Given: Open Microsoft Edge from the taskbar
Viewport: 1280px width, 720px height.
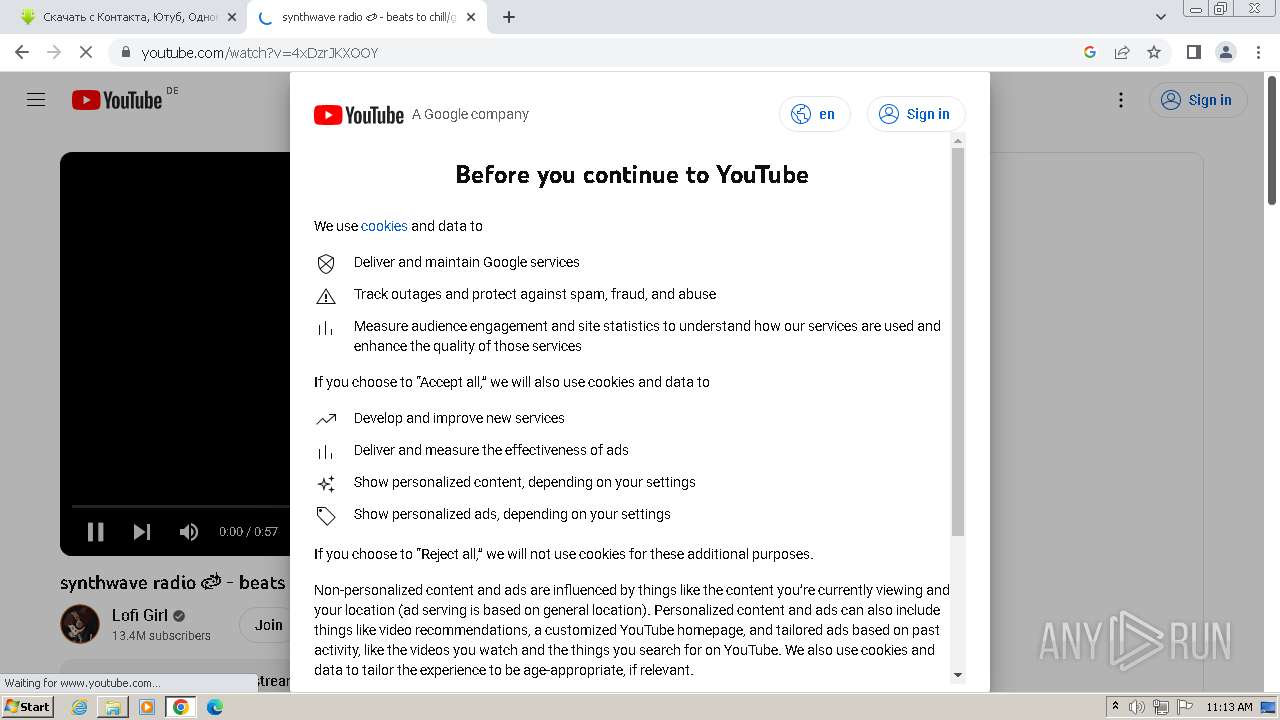Looking at the screenshot, I should (x=215, y=707).
